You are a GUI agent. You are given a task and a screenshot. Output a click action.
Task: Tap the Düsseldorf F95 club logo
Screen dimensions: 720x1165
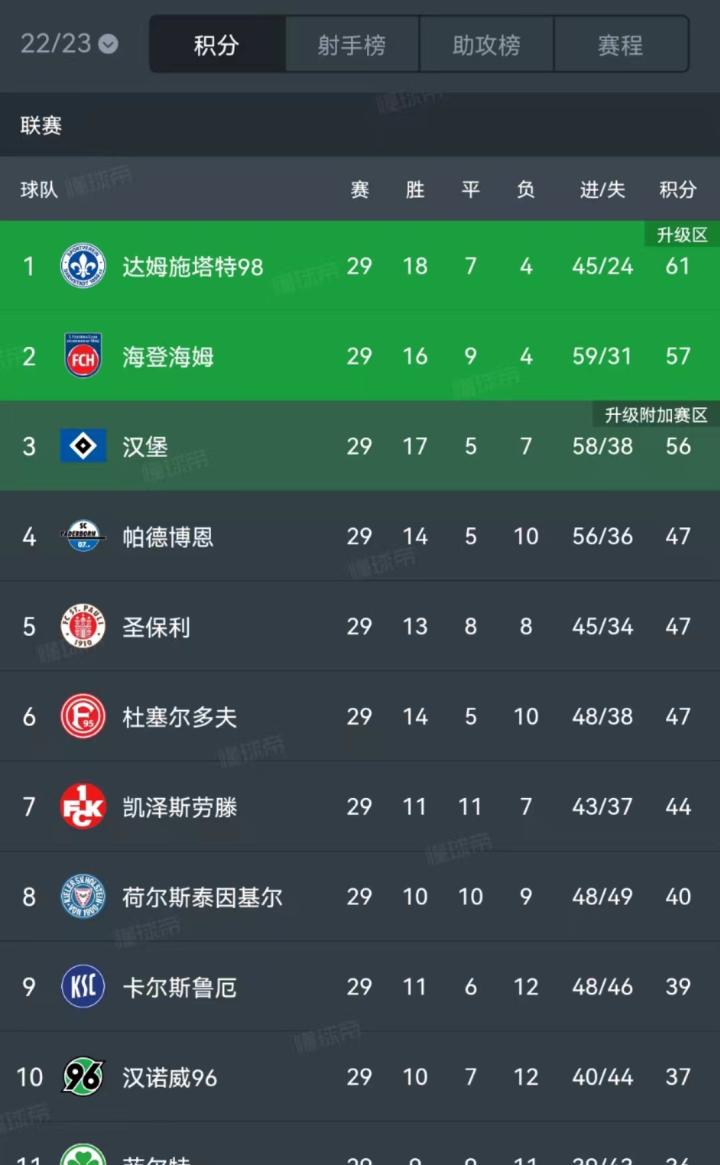[x=83, y=717]
